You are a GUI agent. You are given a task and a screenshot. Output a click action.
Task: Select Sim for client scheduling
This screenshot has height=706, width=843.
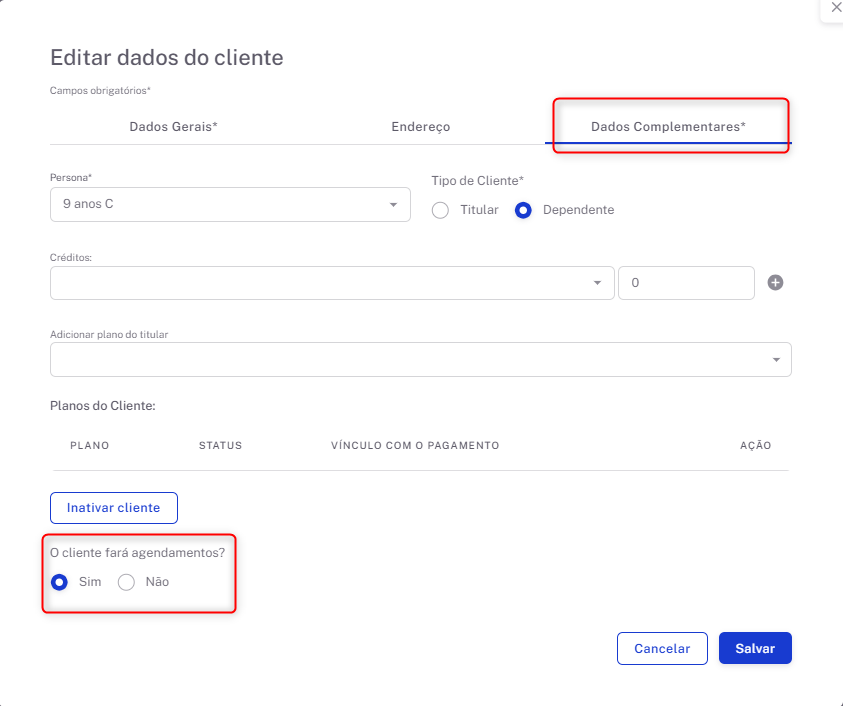click(59, 582)
